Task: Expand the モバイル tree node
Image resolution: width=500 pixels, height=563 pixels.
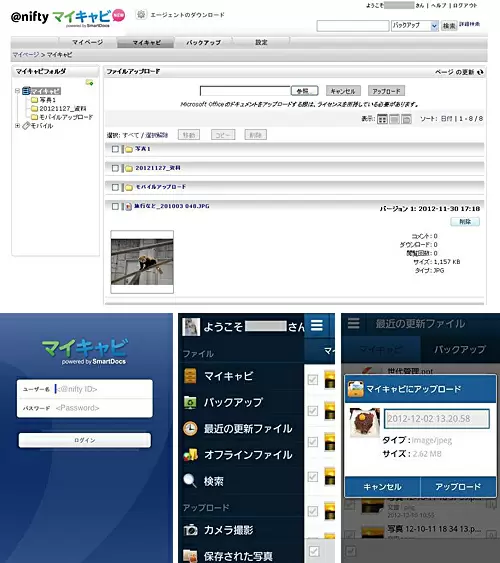Action: click(x=17, y=126)
